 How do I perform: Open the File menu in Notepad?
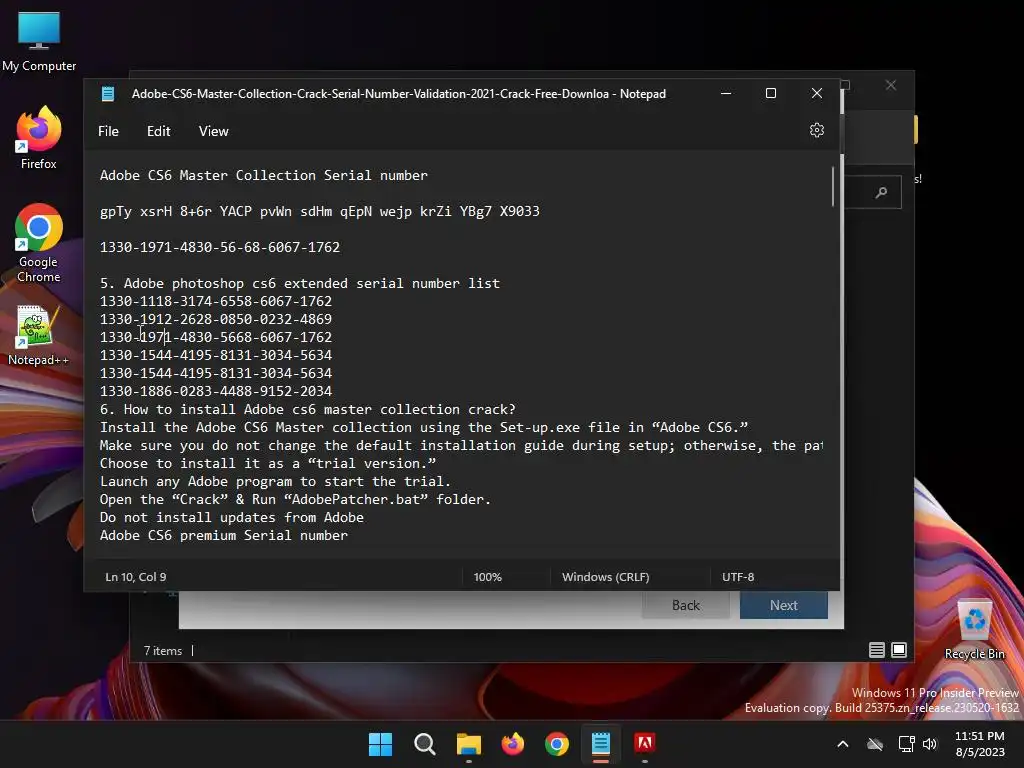click(108, 131)
